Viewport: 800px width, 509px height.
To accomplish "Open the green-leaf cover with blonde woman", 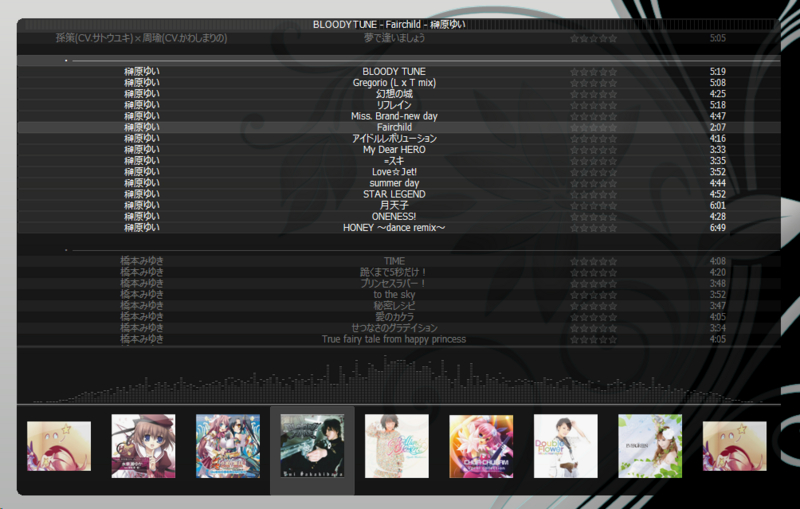I will coord(650,446).
